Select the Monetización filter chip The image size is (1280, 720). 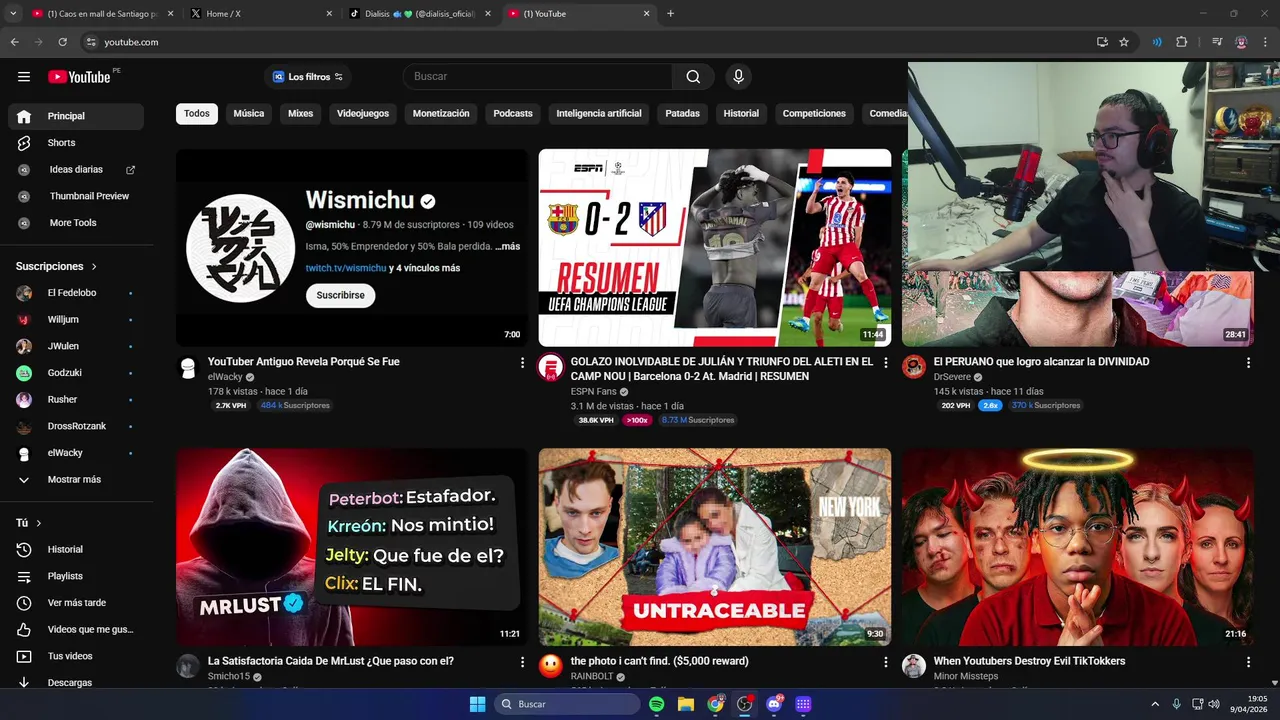tap(441, 114)
